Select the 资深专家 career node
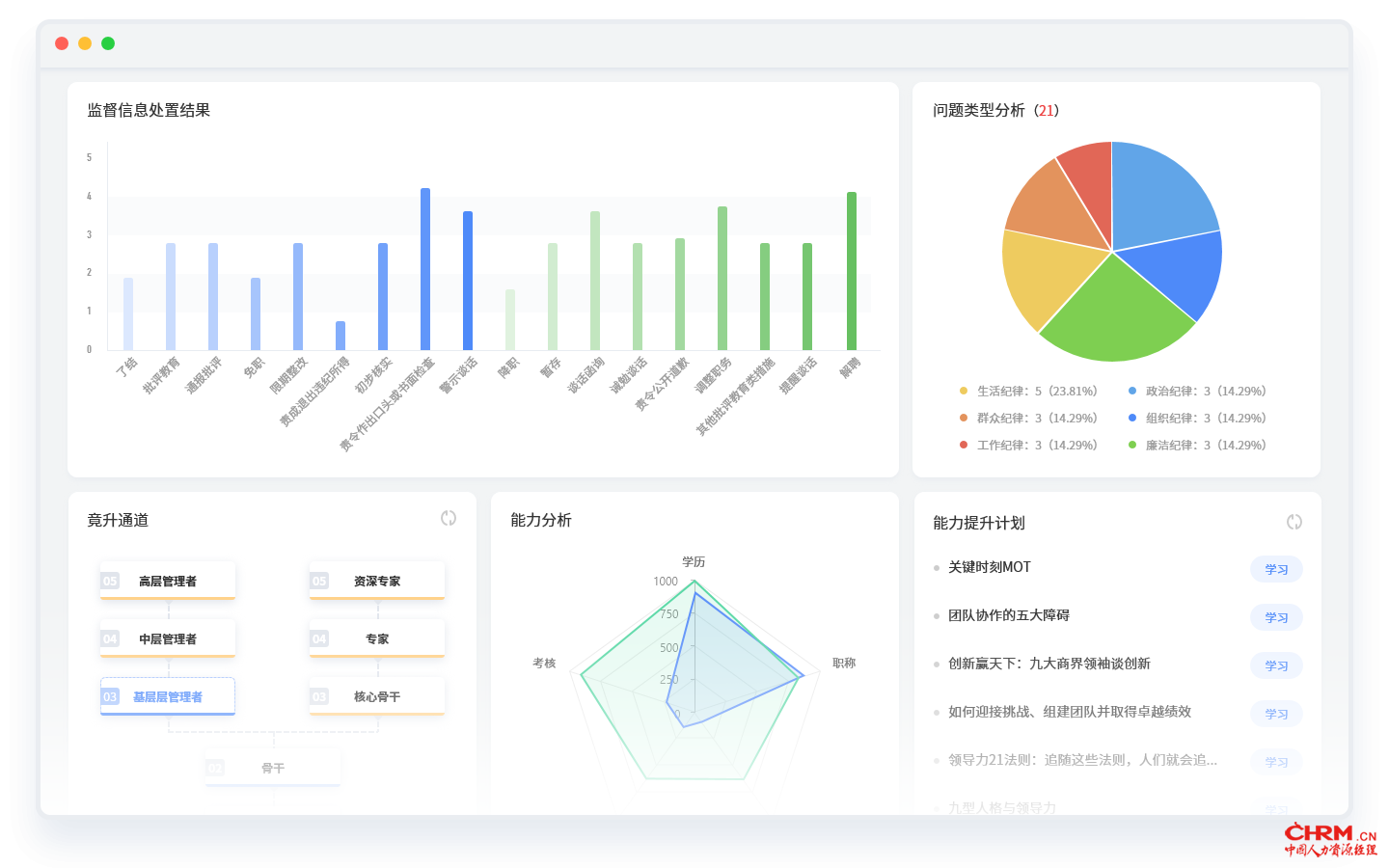The width and height of the screenshot is (1389, 868). [x=377, y=581]
